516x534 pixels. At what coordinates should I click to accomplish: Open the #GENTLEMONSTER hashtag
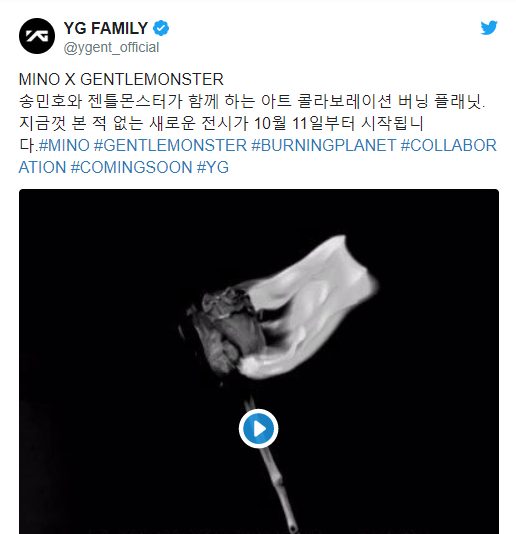point(170,145)
